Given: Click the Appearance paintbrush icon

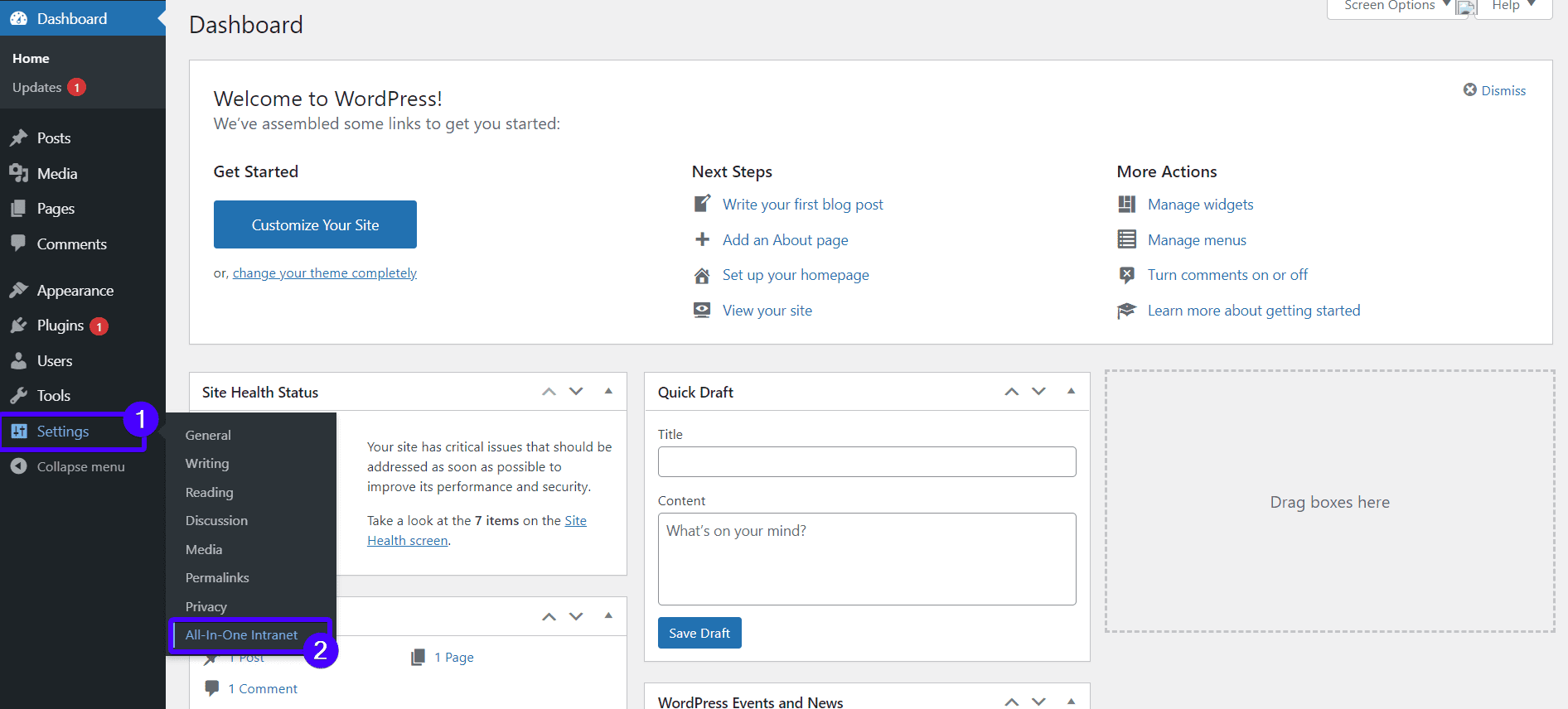Looking at the screenshot, I should [18, 290].
